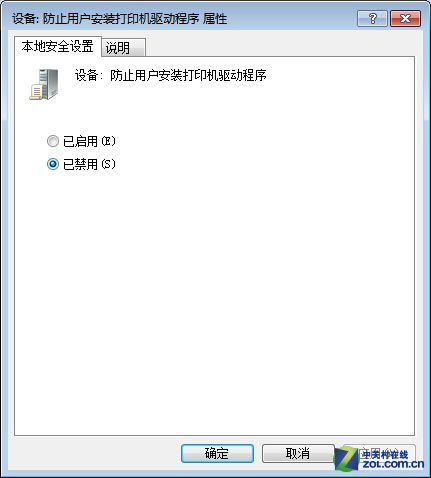Viewport: 431px width, 478px height.
Task: Click the policy name label beside server icon
Action: tap(170, 75)
